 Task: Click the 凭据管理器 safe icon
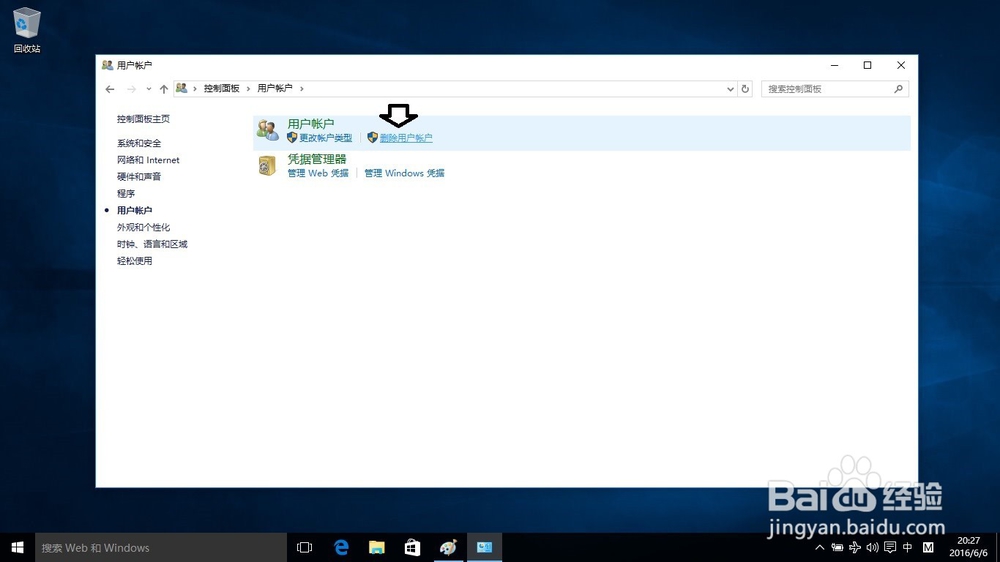[267, 165]
